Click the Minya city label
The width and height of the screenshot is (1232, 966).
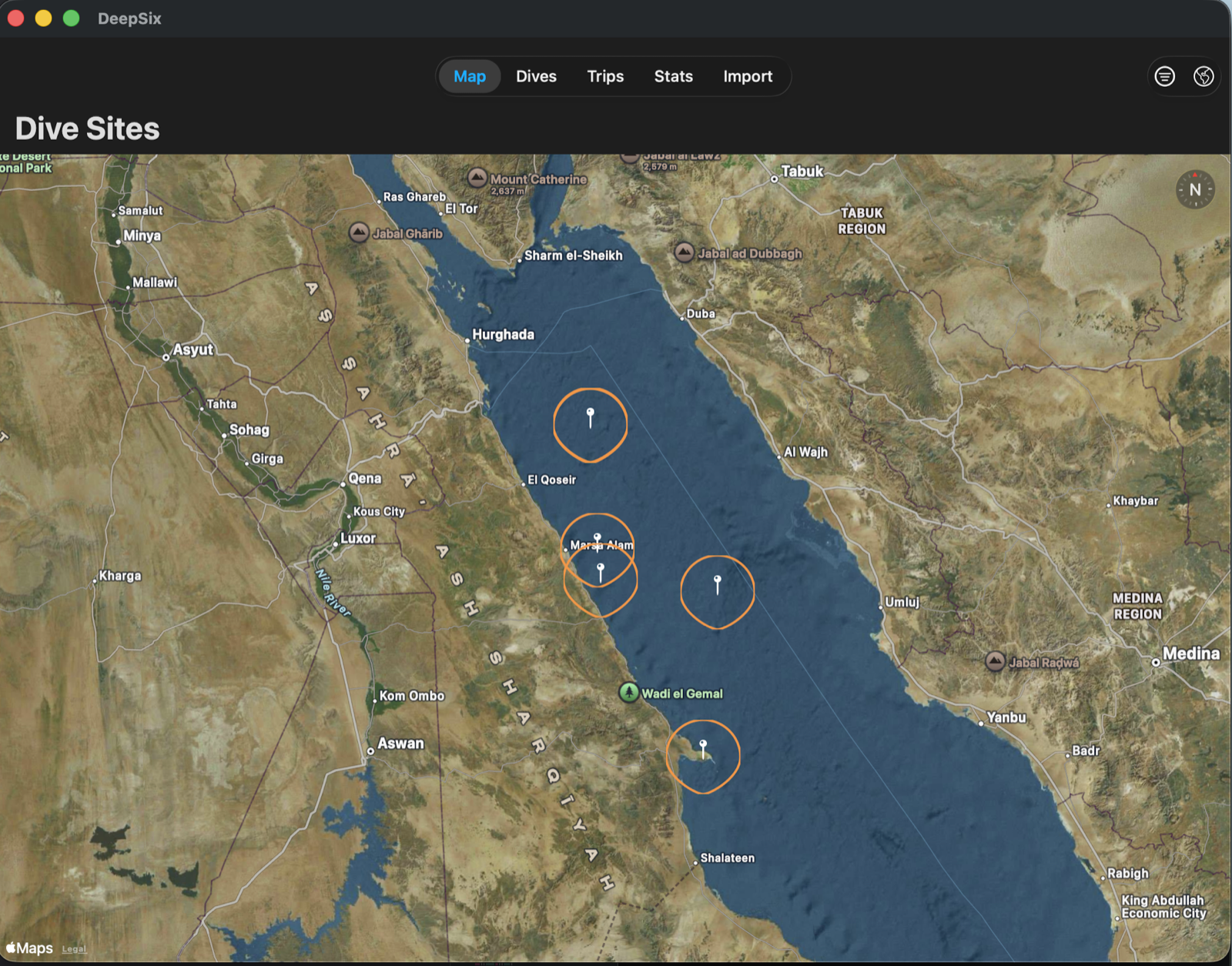(x=142, y=236)
